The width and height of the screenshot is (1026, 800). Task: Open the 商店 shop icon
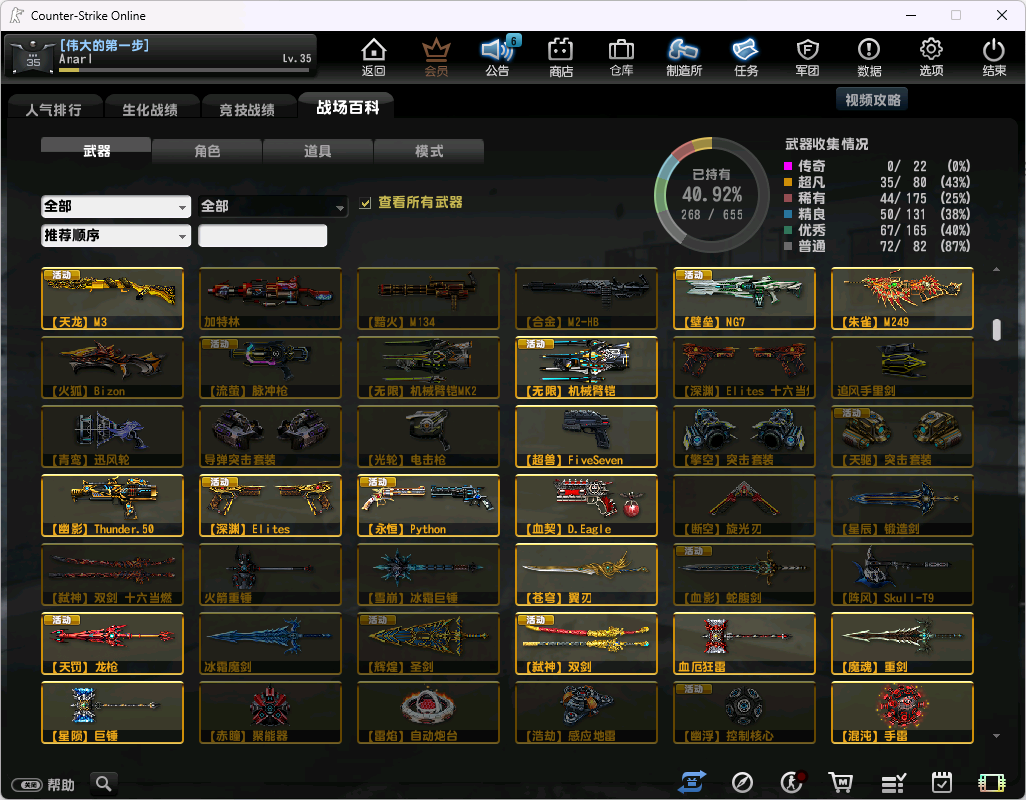click(561, 57)
